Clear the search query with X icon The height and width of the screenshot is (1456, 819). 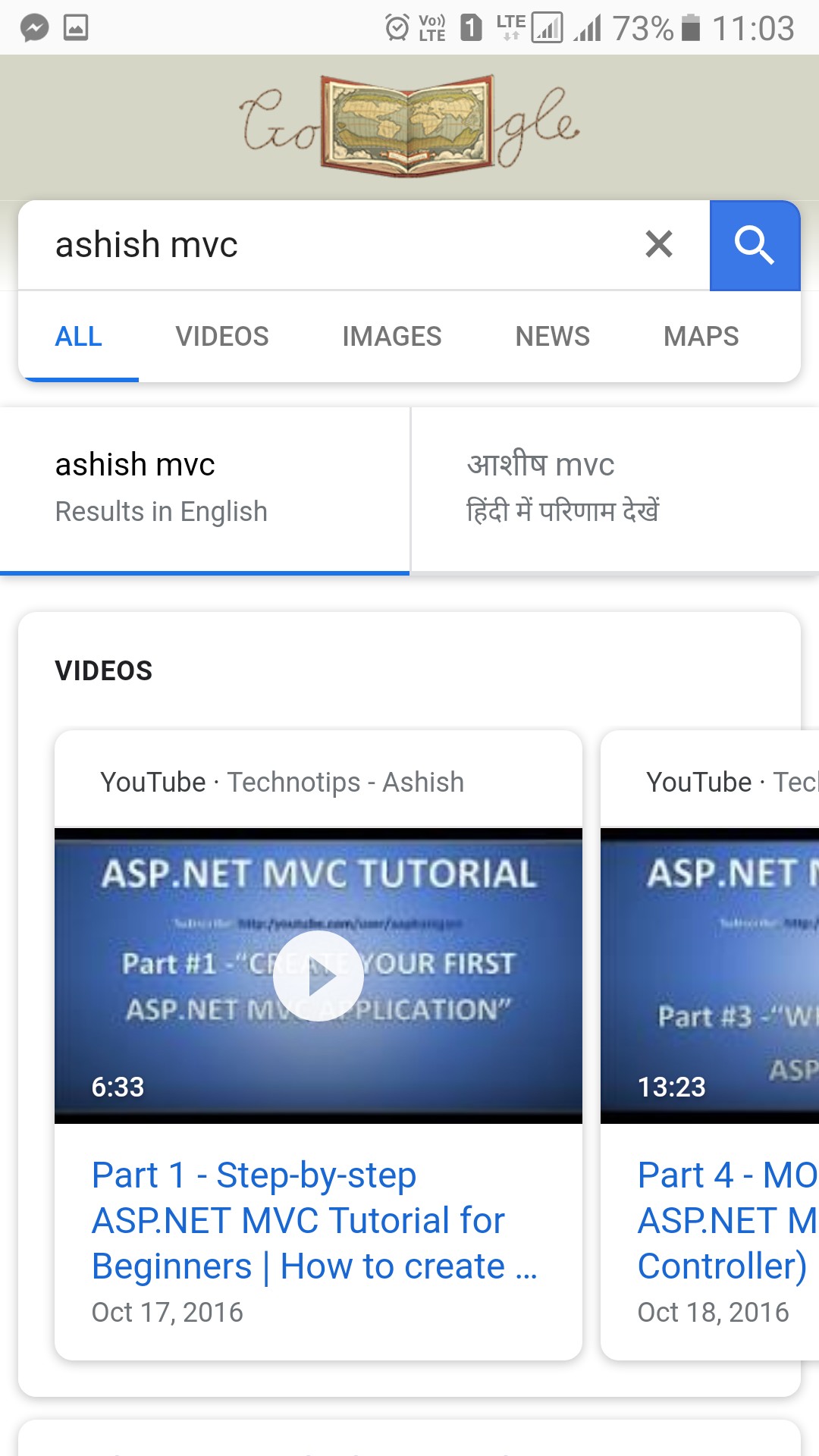659,244
